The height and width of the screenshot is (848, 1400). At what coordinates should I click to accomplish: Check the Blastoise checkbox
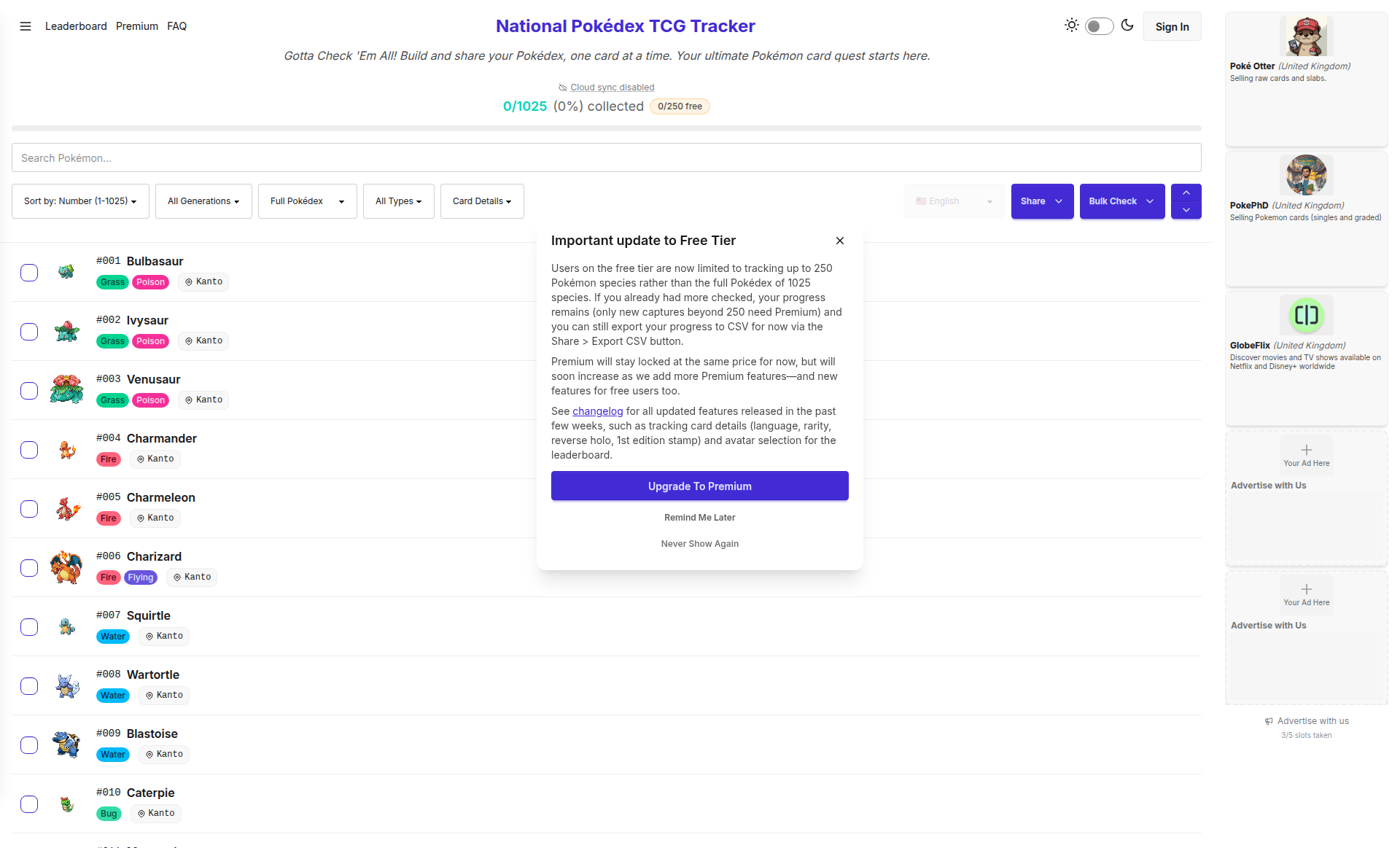(29, 745)
